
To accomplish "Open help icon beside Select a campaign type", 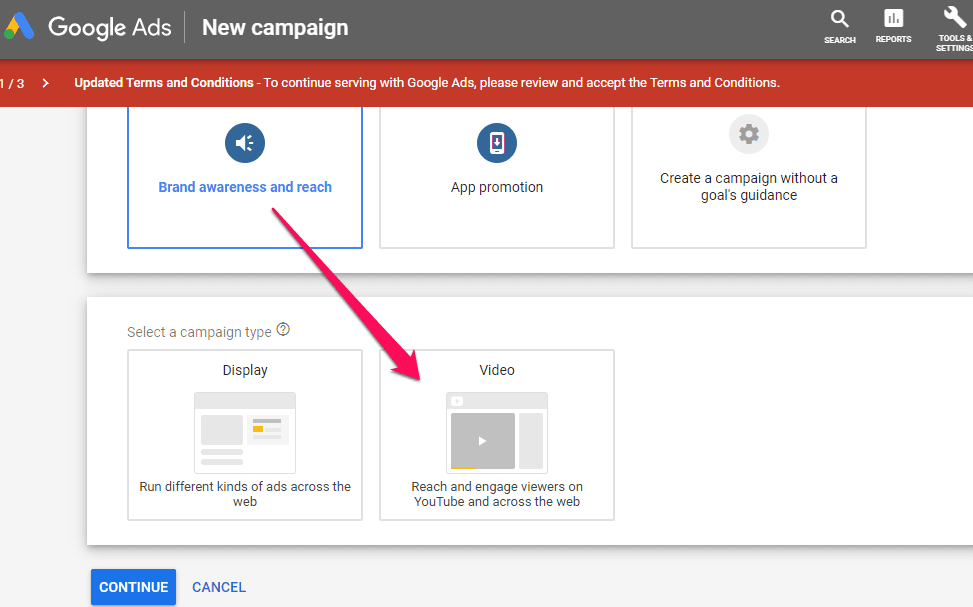I will 283,329.
